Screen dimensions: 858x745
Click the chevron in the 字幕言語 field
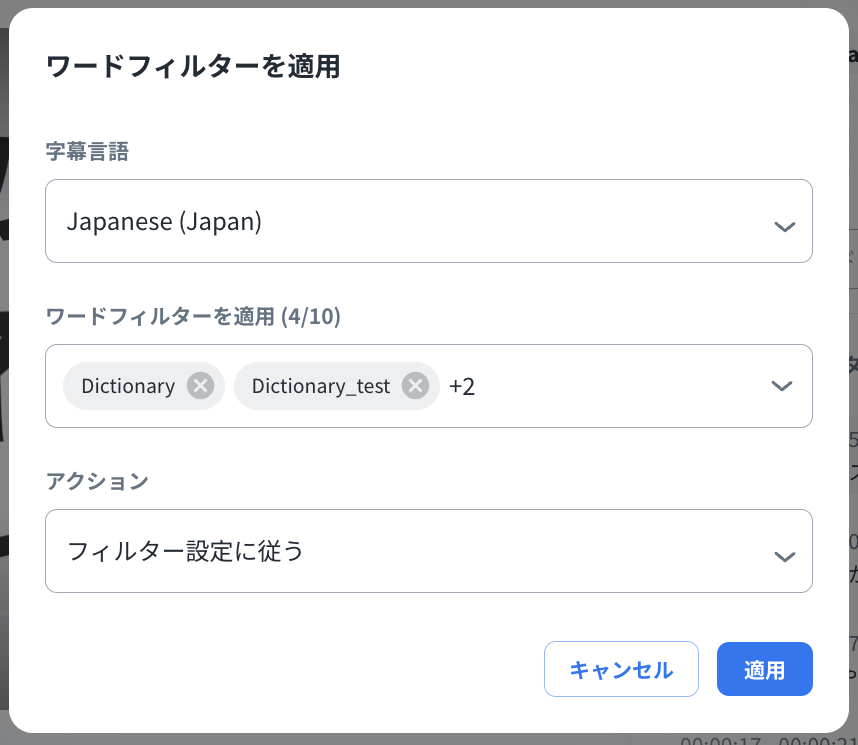tap(784, 226)
